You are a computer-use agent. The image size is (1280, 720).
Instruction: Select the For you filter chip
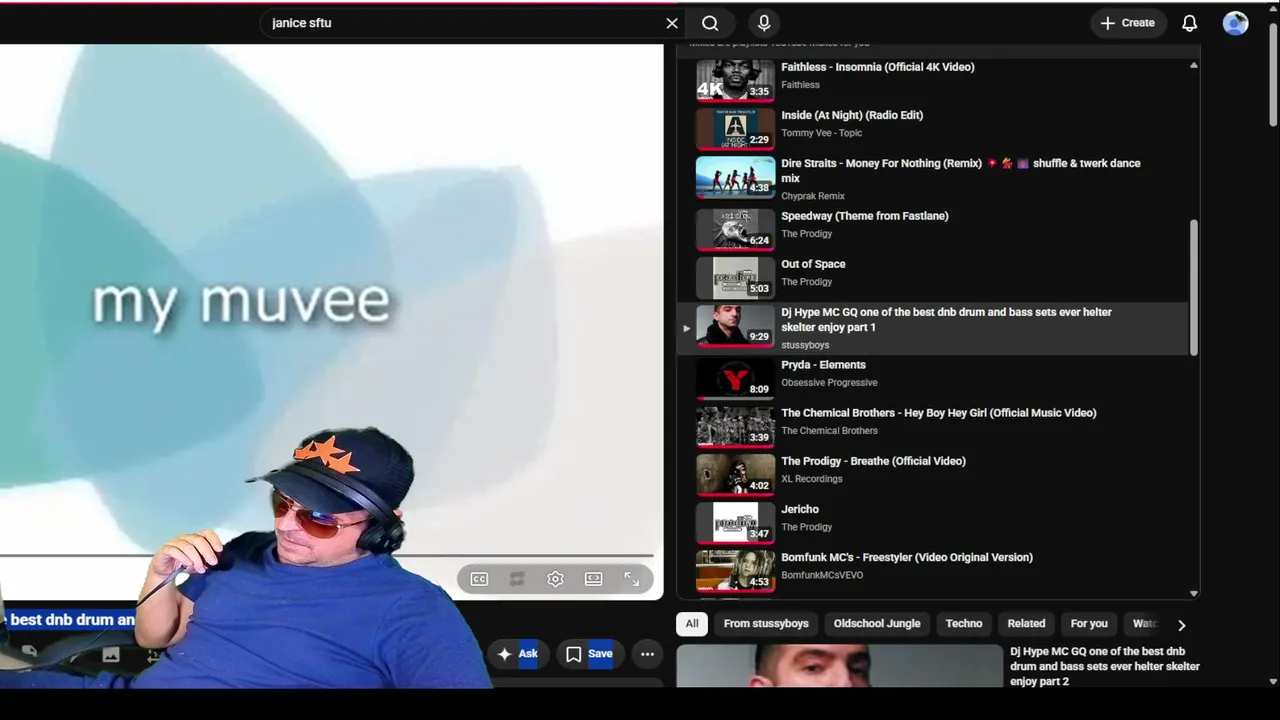click(x=1089, y=624)
